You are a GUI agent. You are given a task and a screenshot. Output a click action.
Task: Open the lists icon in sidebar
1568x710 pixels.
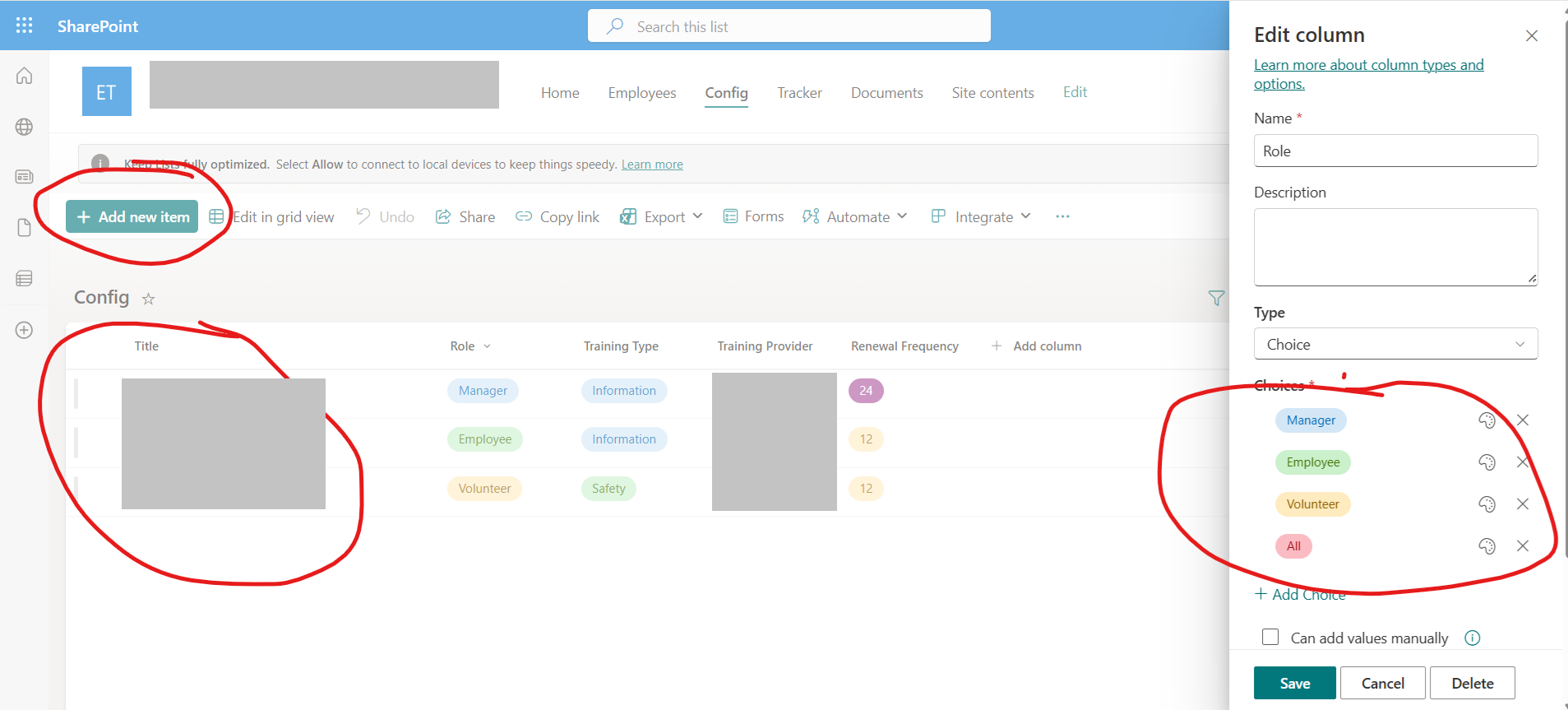25,278
